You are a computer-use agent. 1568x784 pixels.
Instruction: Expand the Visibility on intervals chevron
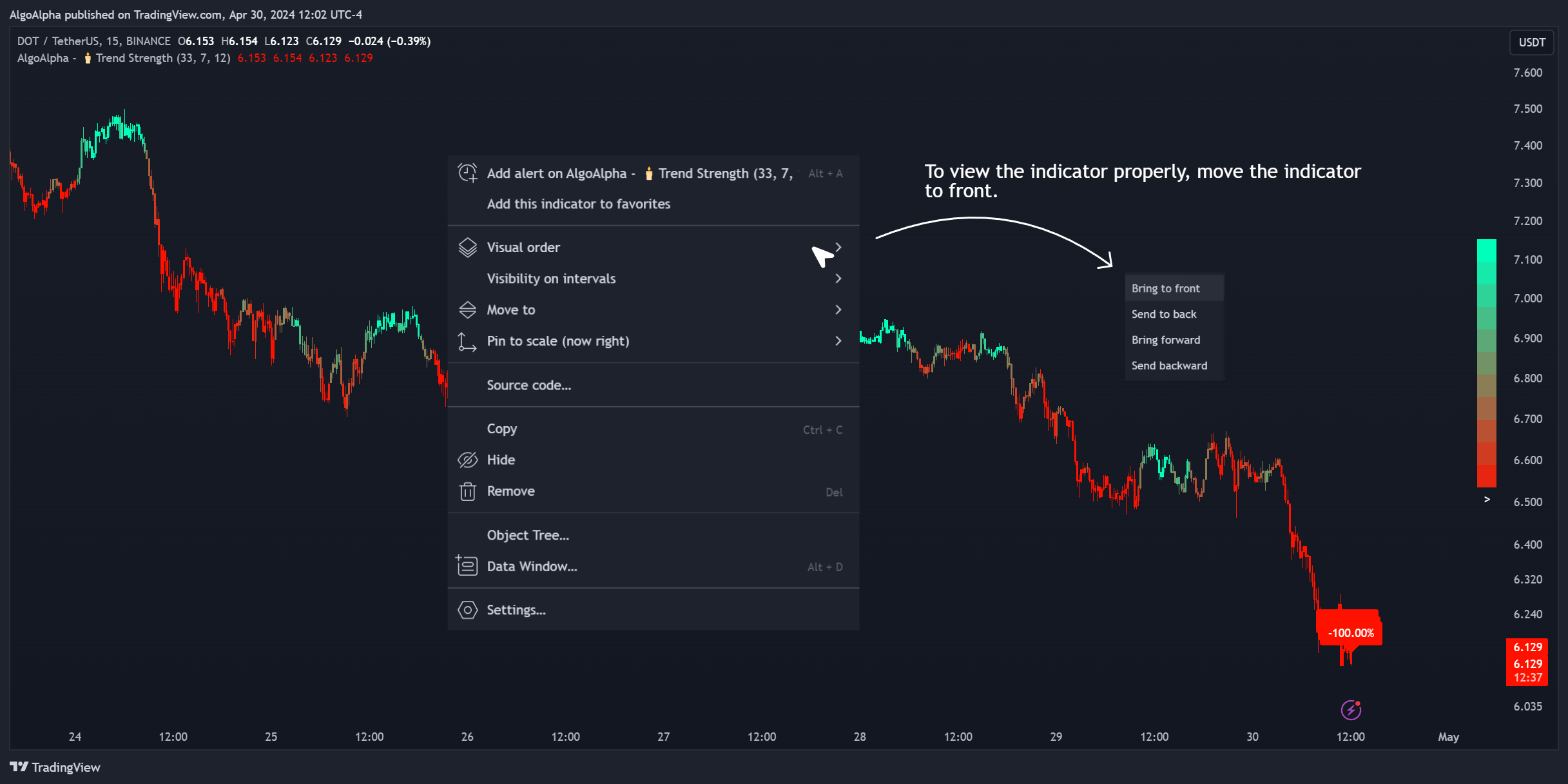coord(838,279)
